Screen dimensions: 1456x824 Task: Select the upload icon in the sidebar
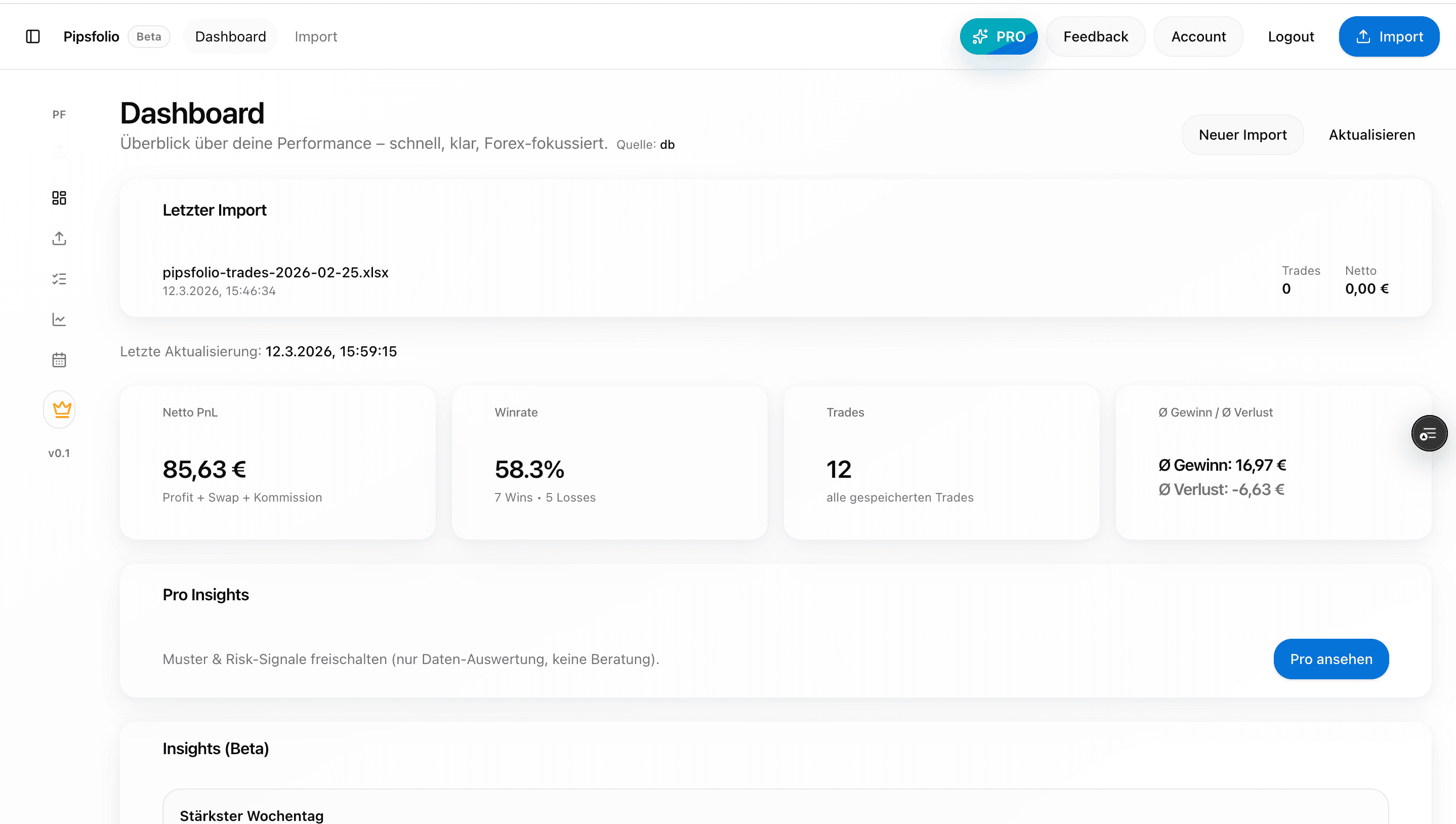point(59,238)
